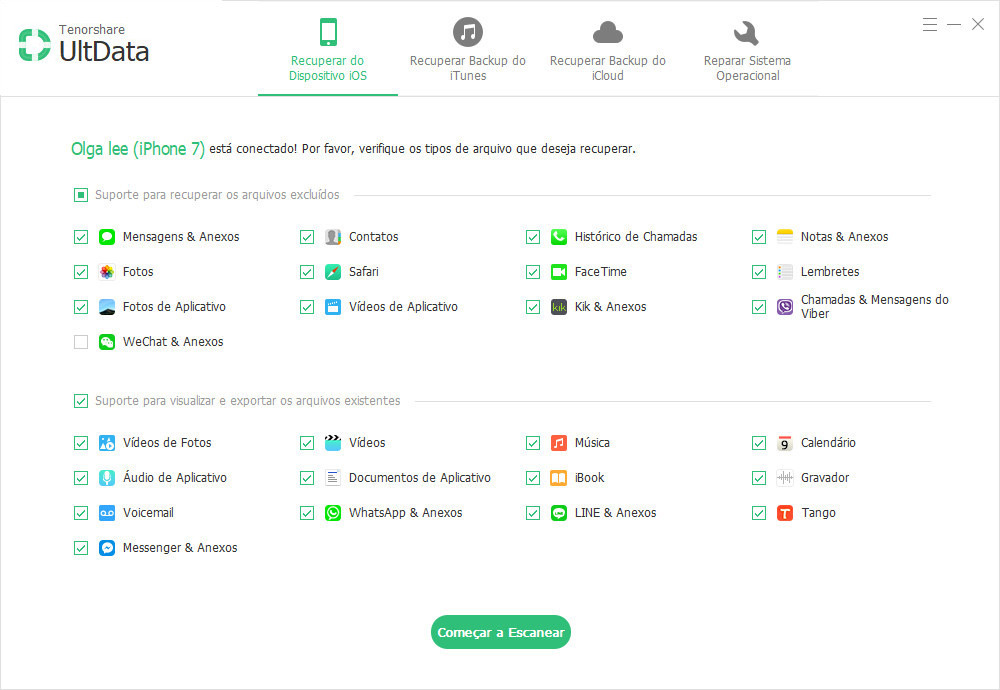Uncheck the Mensagens & Anexos checkbox
The width and height of the screenshot is (1000, 690).
pyautogui.click(x=80, y=237)
